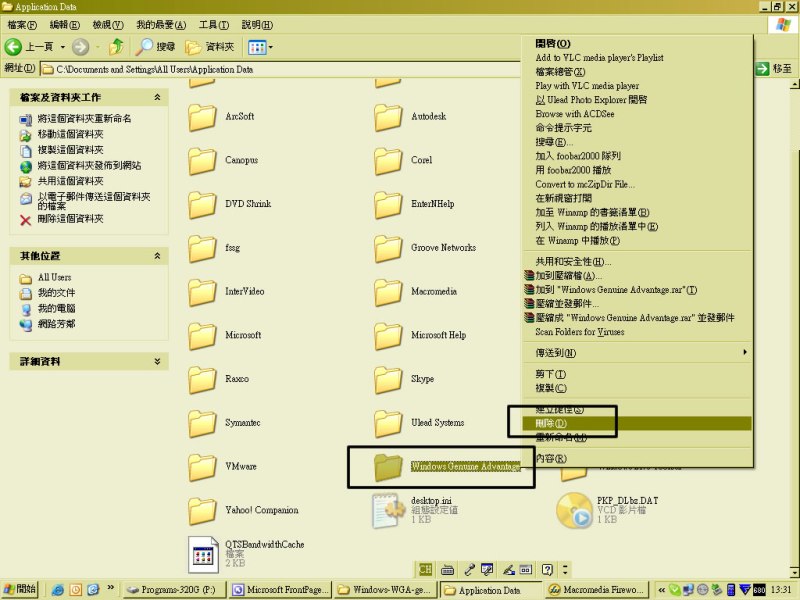Image resolution: width=800 pixels, height=600 pixels.
Task: Click the 開始 Start button
Action: click(x=20, y=589)
